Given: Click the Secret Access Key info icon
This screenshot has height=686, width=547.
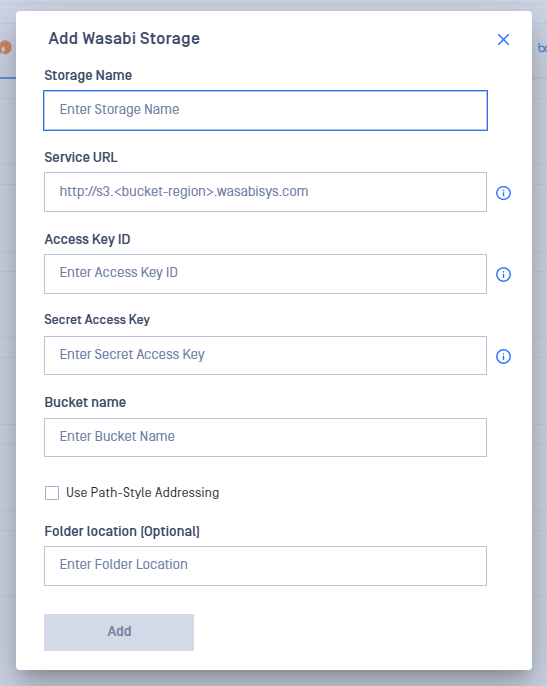Looking at the screenshot, I should (503, 356).
